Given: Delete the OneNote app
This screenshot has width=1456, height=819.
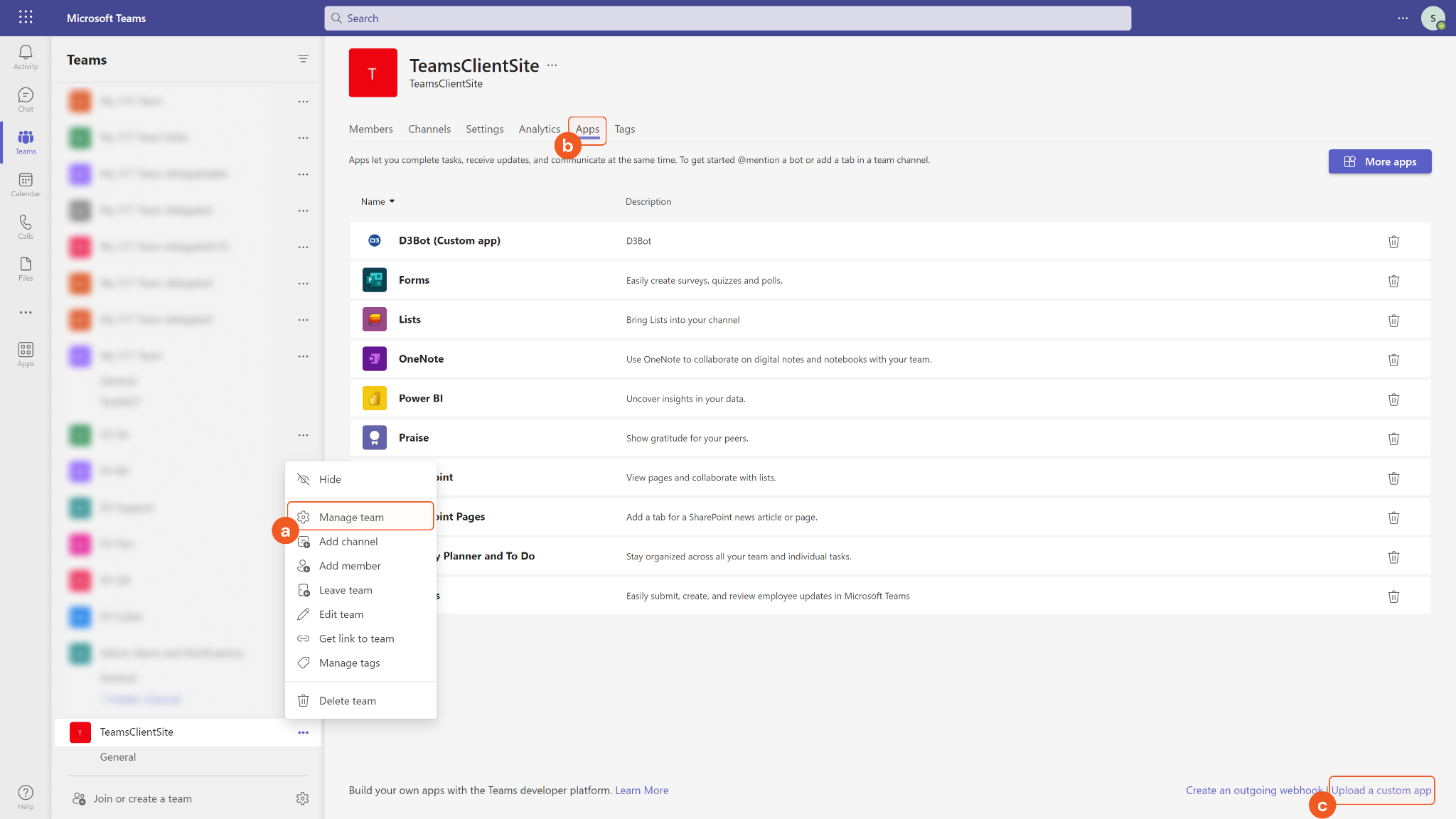Looking at the screenshot, I should pos(1393,360).
